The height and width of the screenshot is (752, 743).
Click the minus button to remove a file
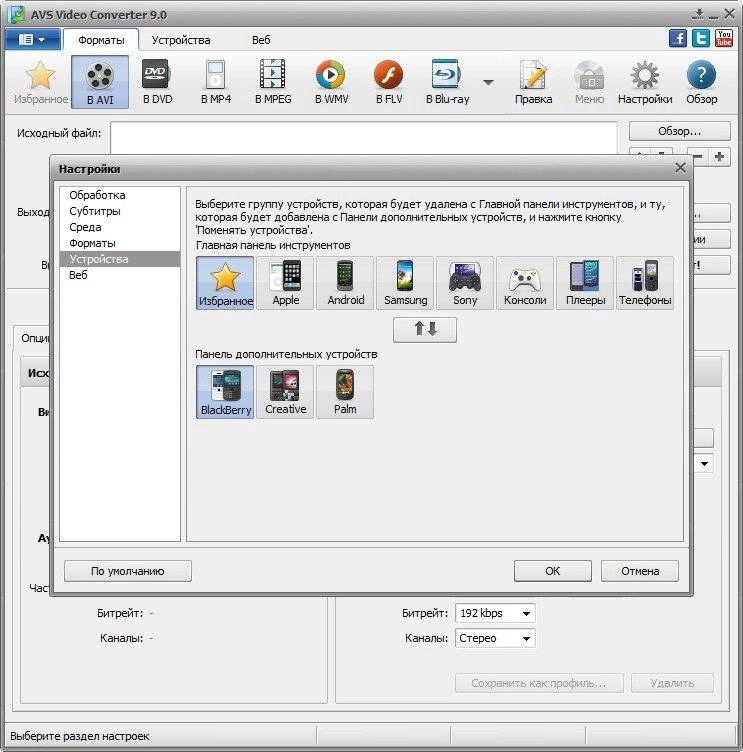pos(698,157)
